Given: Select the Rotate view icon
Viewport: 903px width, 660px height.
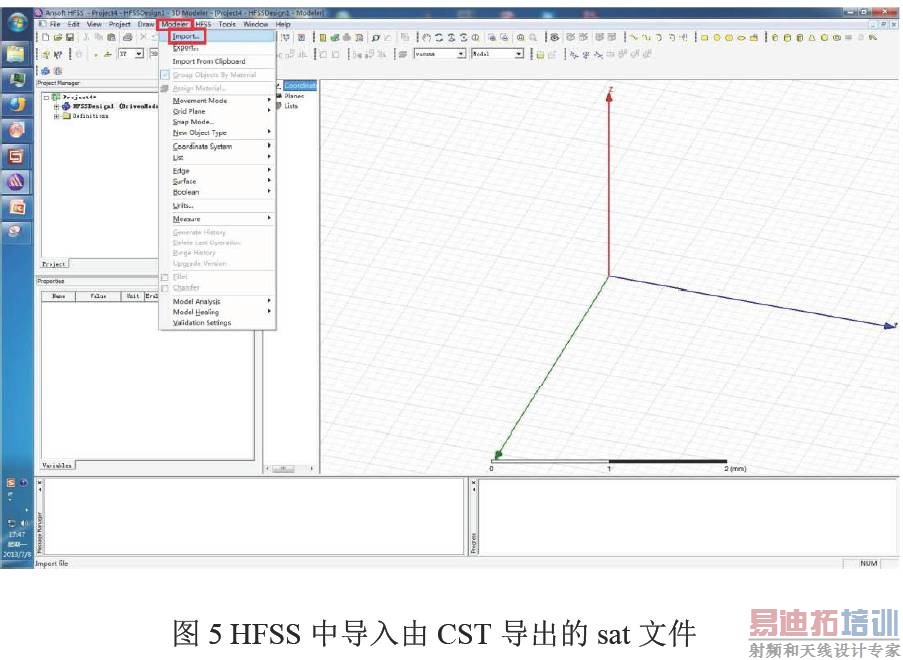Looking at the screenshot, I should [439, 37].
